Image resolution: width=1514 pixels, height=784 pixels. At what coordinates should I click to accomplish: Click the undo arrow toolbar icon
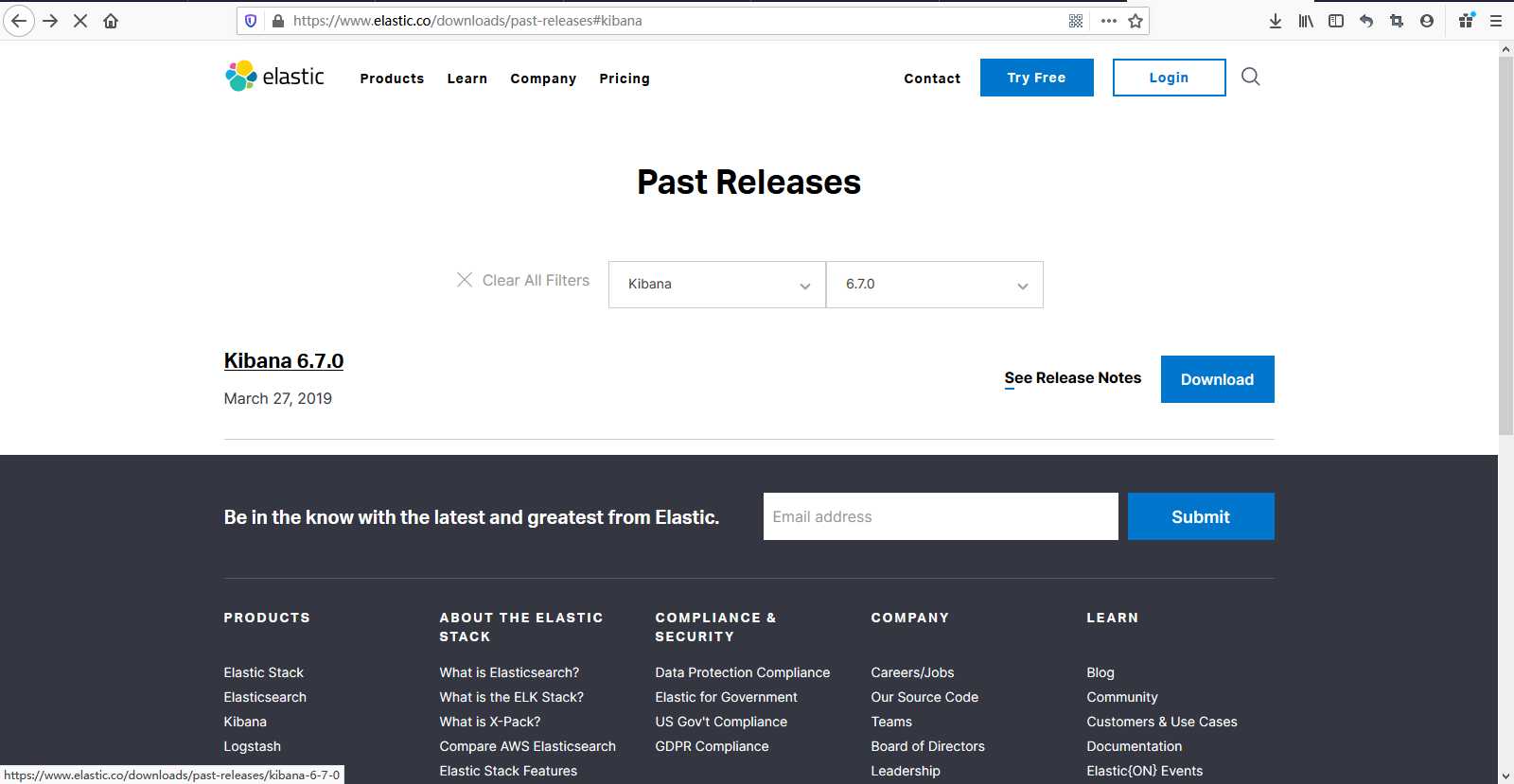[1366, 21]
